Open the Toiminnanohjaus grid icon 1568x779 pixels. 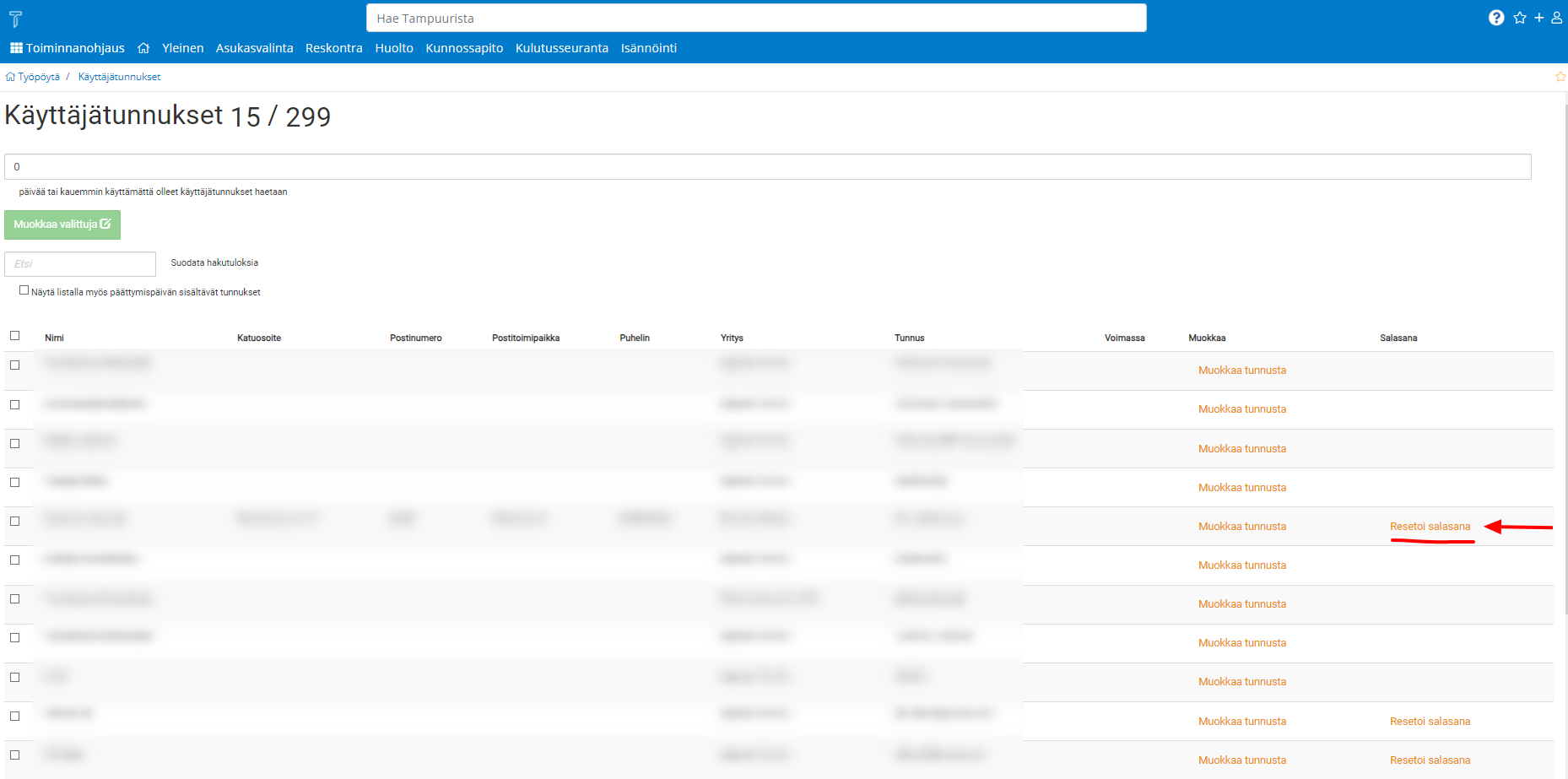point(16,48)
